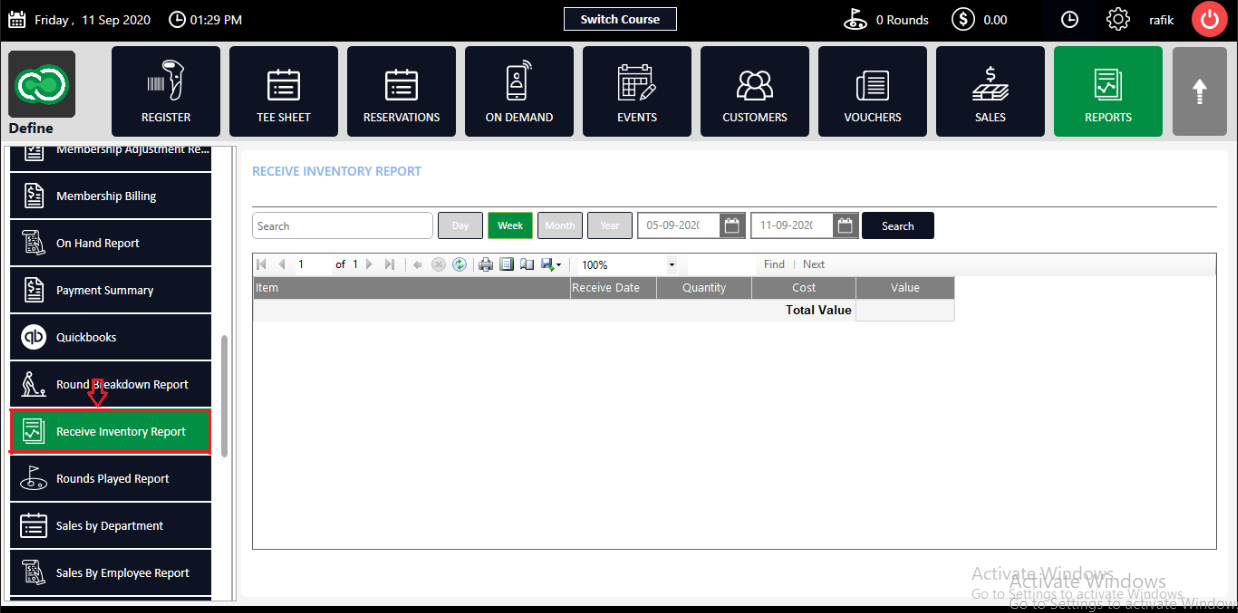The height and width of the screenshot is (613, 1238).
Task: Open the On Demand module
Action: pyautogui.click(x=519, y=91)
